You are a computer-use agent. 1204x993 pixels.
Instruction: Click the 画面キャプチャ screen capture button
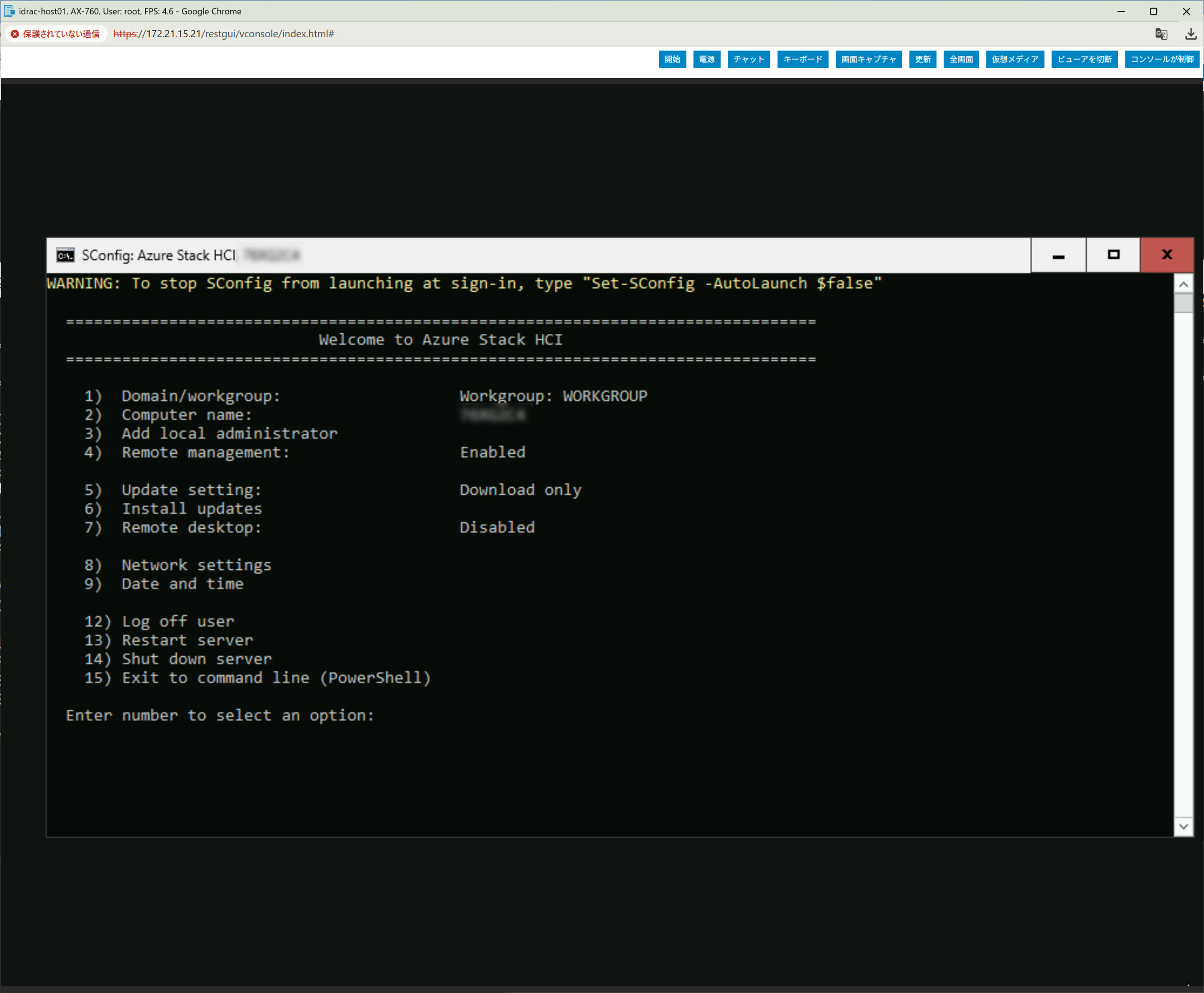point(868,59)
